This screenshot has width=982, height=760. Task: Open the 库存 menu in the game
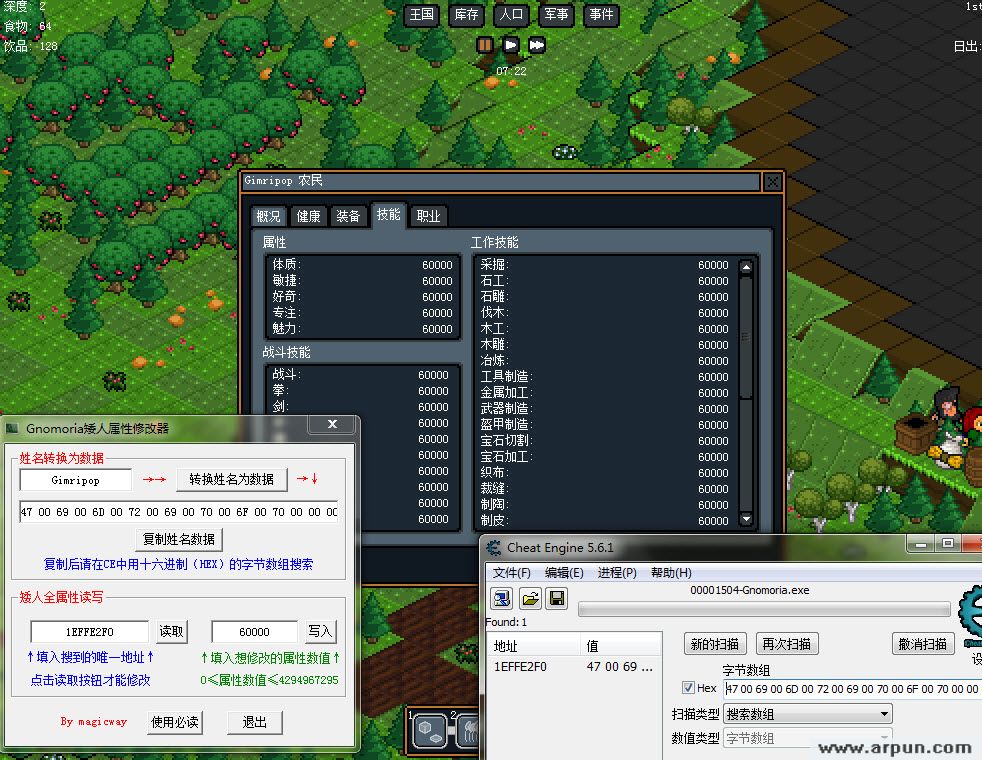[x=467, y=14]
